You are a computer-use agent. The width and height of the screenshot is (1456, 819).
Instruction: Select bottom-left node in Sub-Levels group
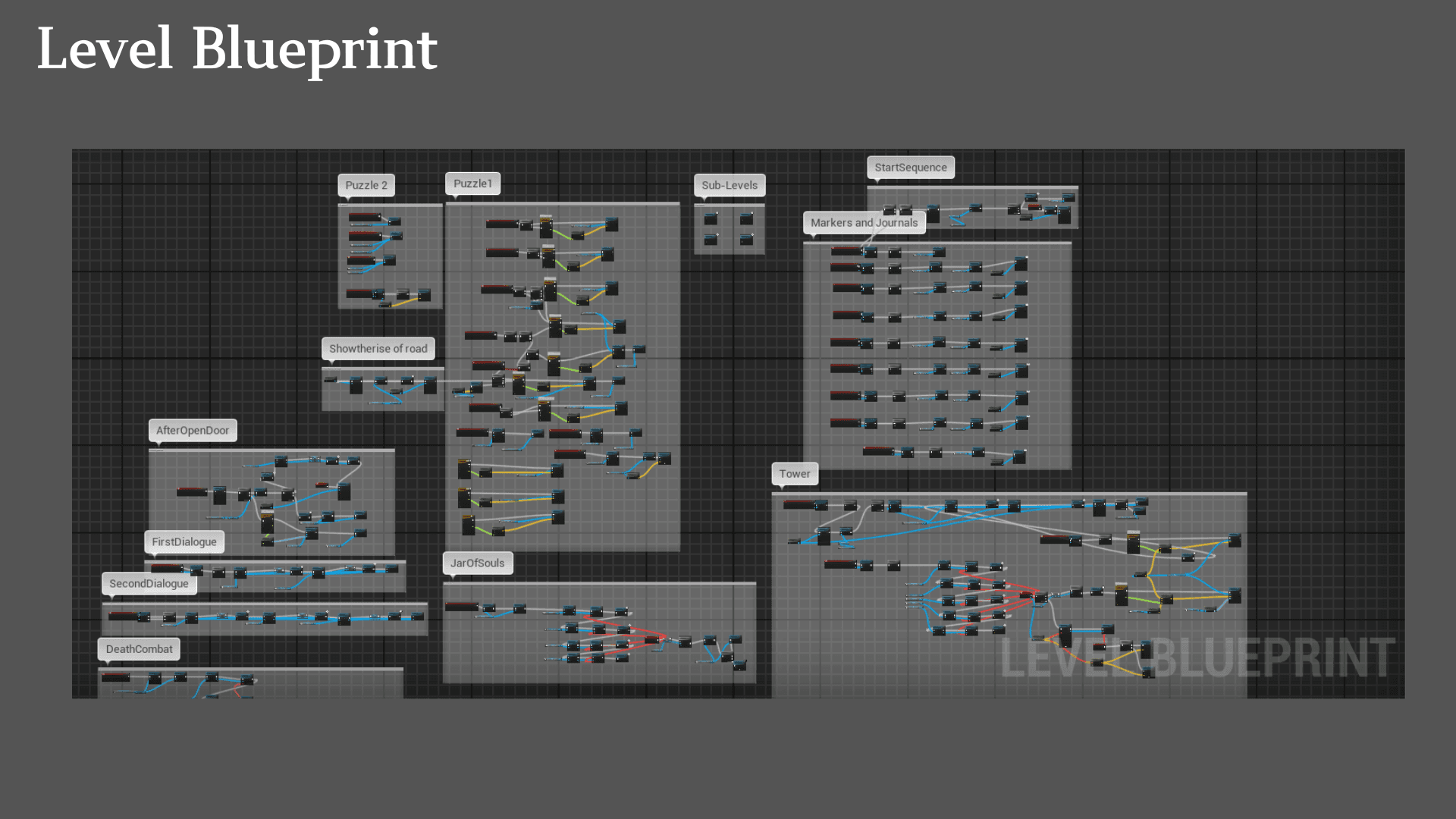711,240
